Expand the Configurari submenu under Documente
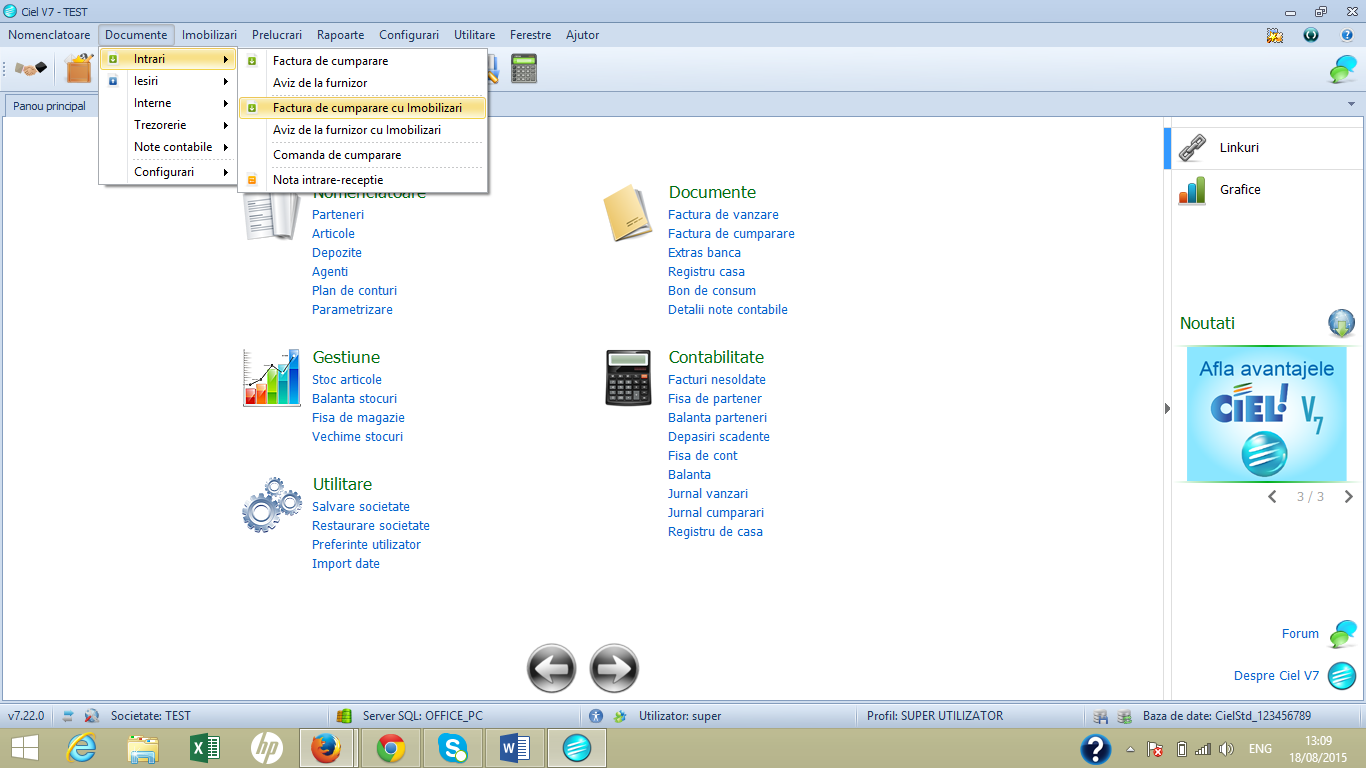Viewport: 1366px width, 768px height. 168,172
